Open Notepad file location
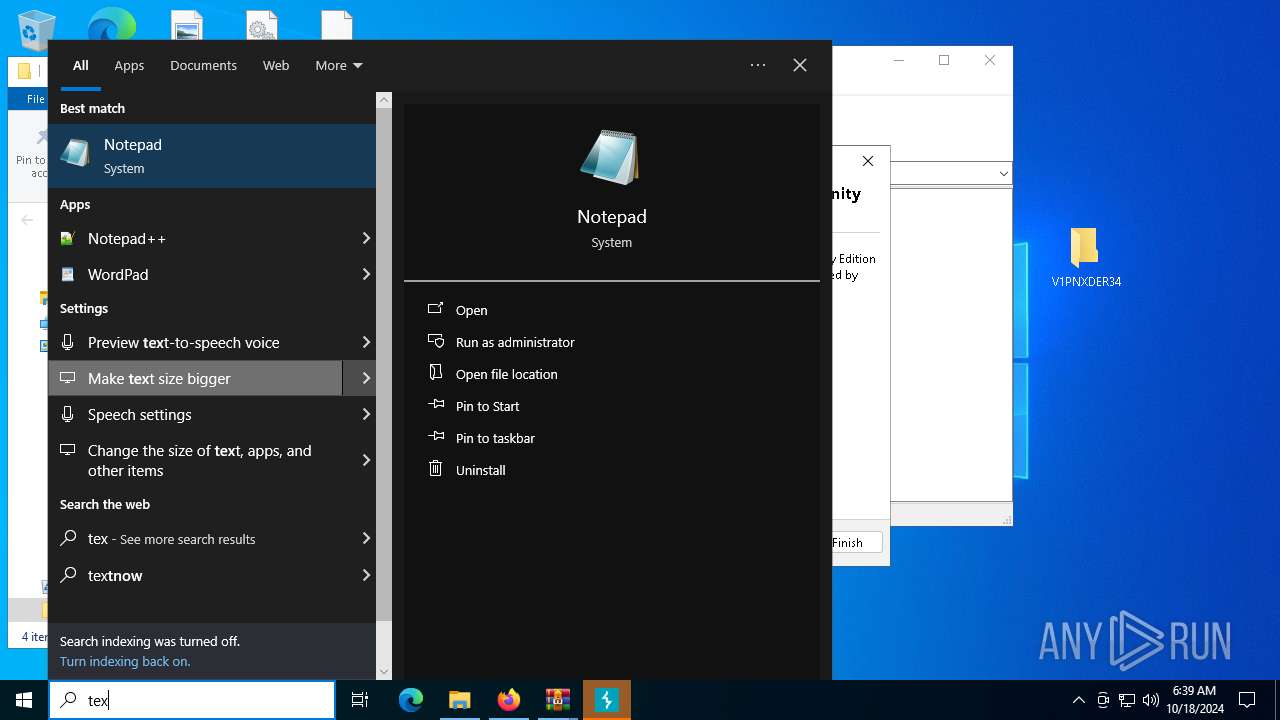 (x=506, y=374)
